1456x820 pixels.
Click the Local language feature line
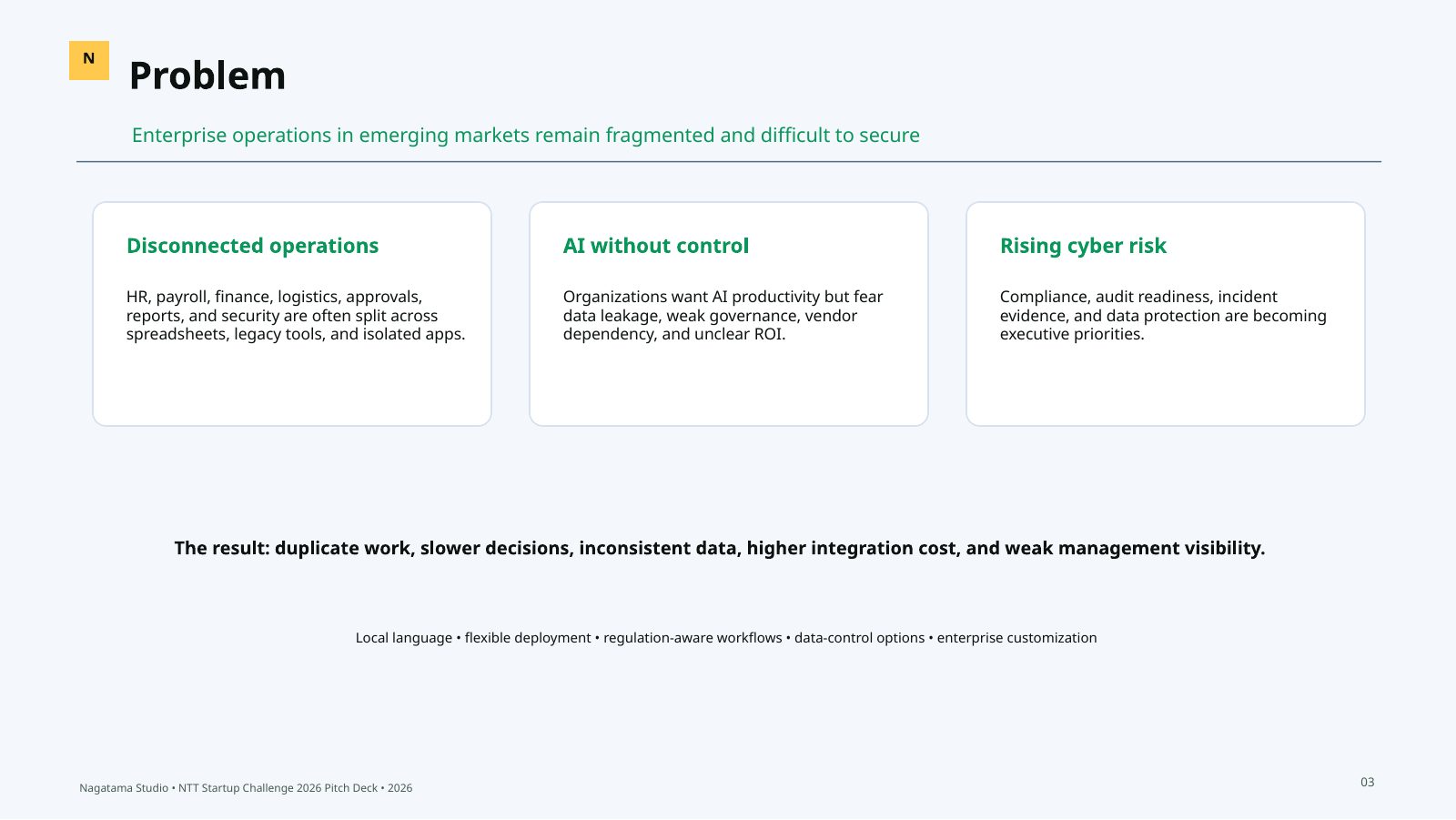coord(726,638)
